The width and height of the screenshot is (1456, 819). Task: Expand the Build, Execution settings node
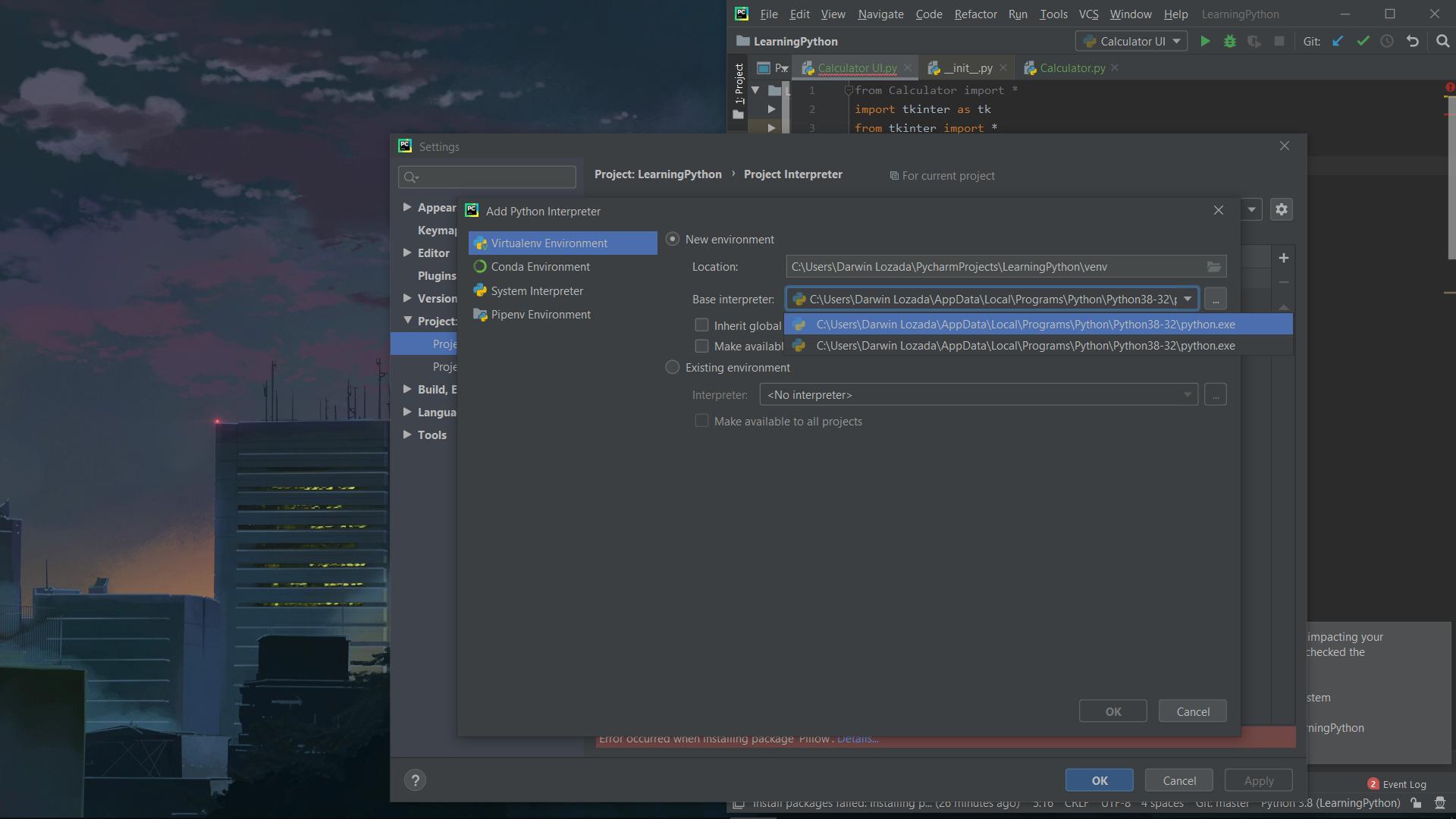(x=407, y=389)
